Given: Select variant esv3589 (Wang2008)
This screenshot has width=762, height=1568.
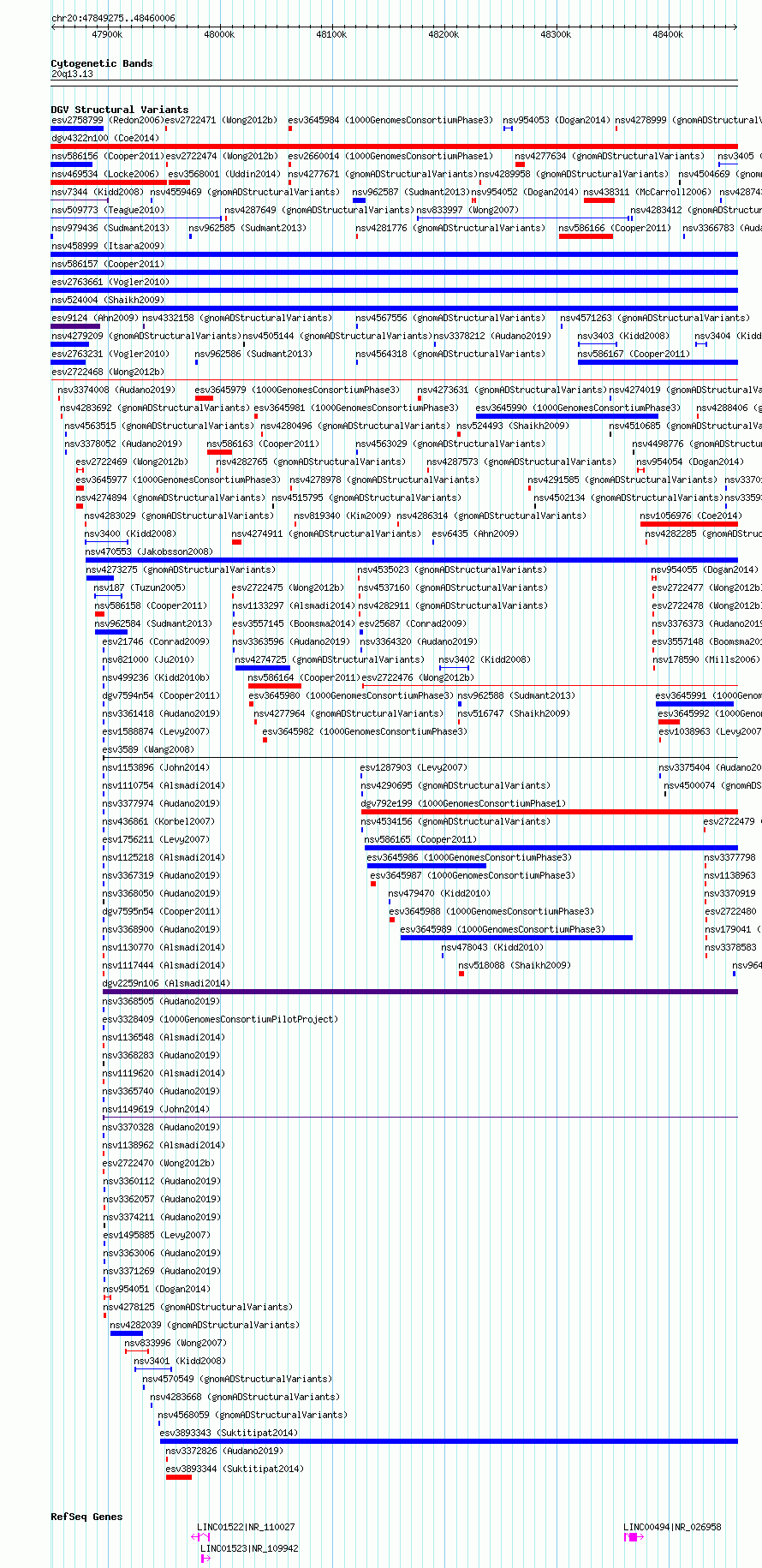Looking at the screenshot, I should (149, 749).
